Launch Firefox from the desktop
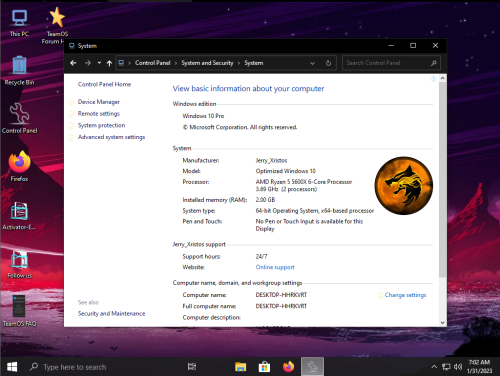 pyautogui.click(x=19, y=166)
